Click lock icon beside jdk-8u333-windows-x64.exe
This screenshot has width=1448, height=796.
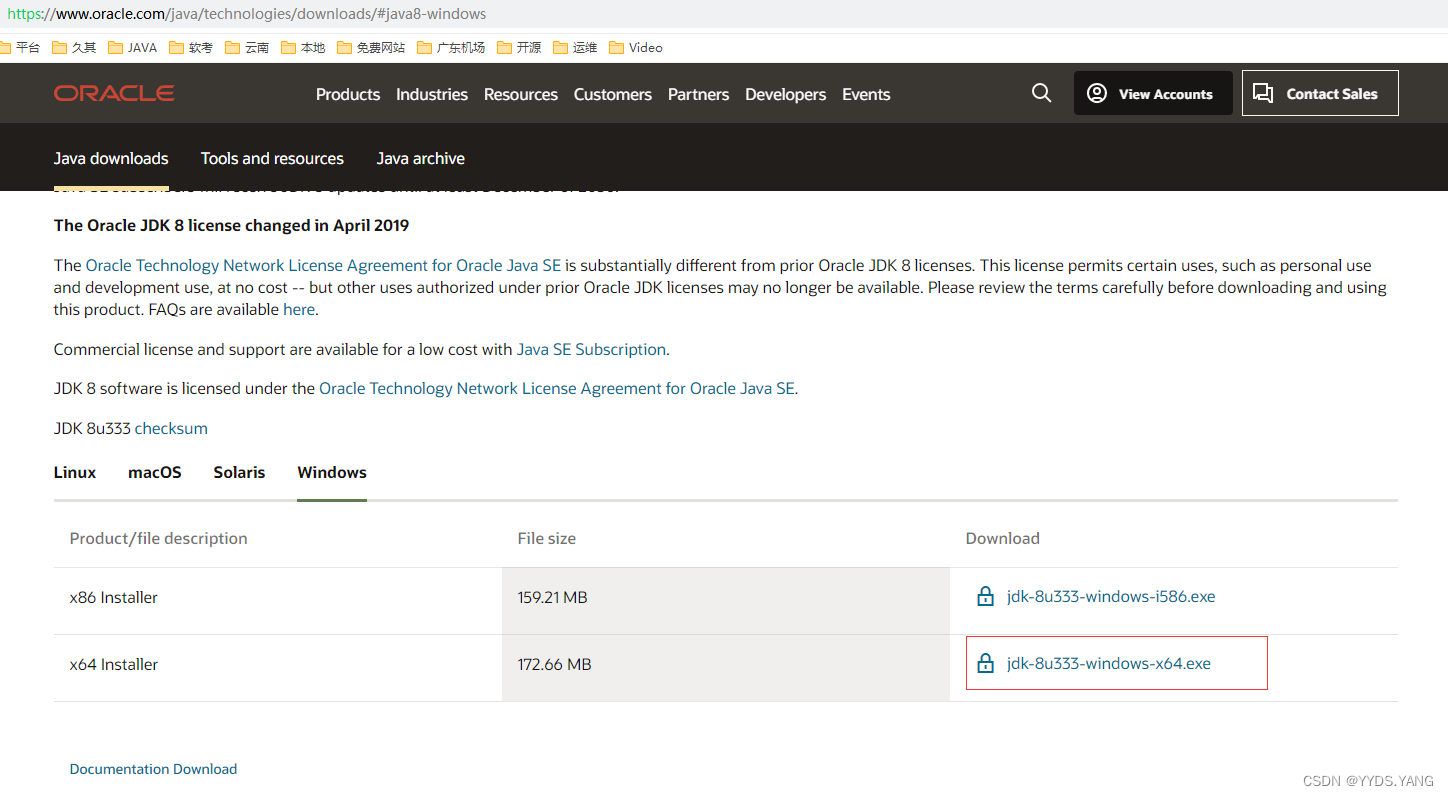pyautogui.click(x=985, y=663)
